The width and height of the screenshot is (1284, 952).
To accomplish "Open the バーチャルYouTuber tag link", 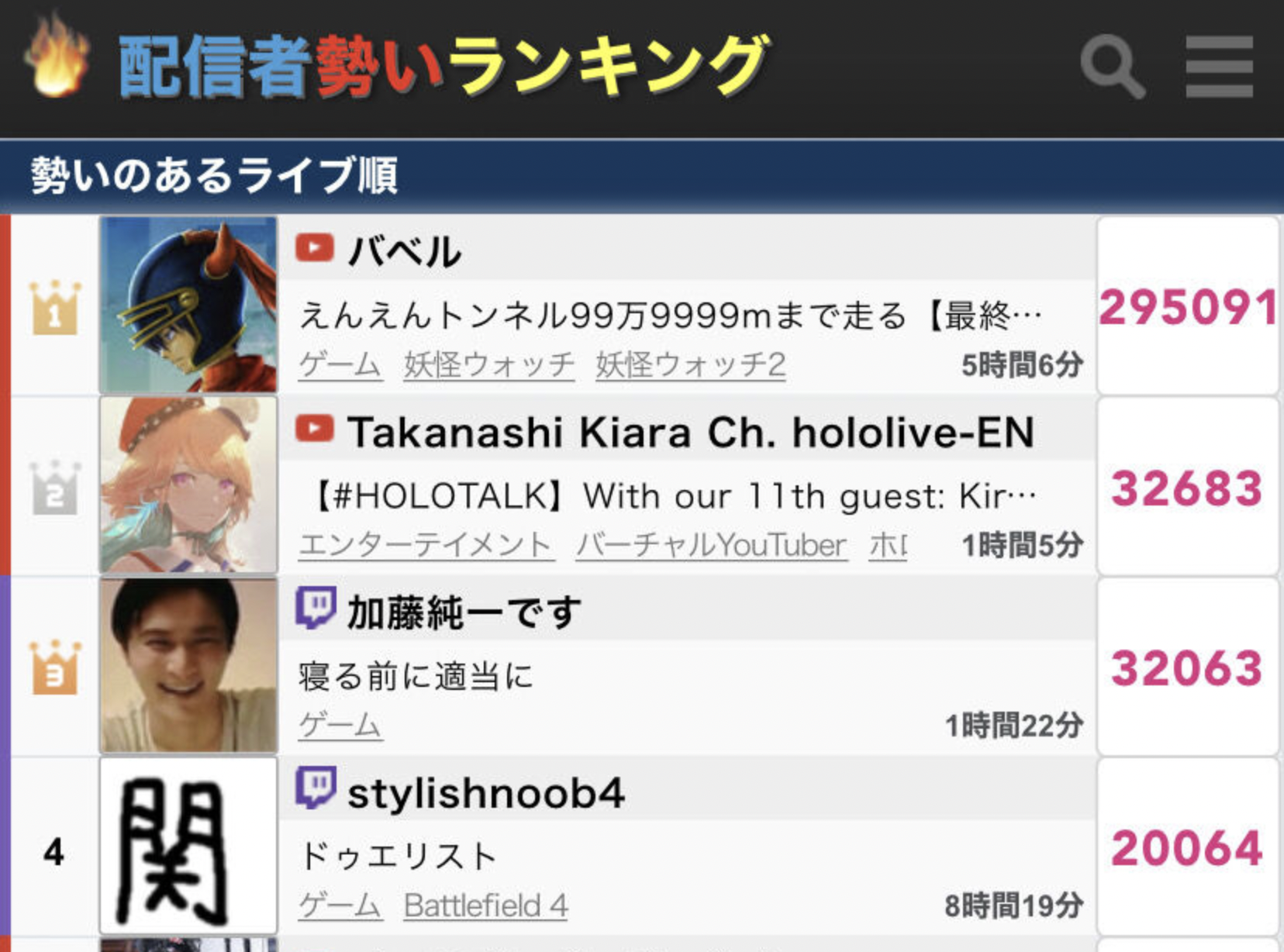I will click(711, 545).
